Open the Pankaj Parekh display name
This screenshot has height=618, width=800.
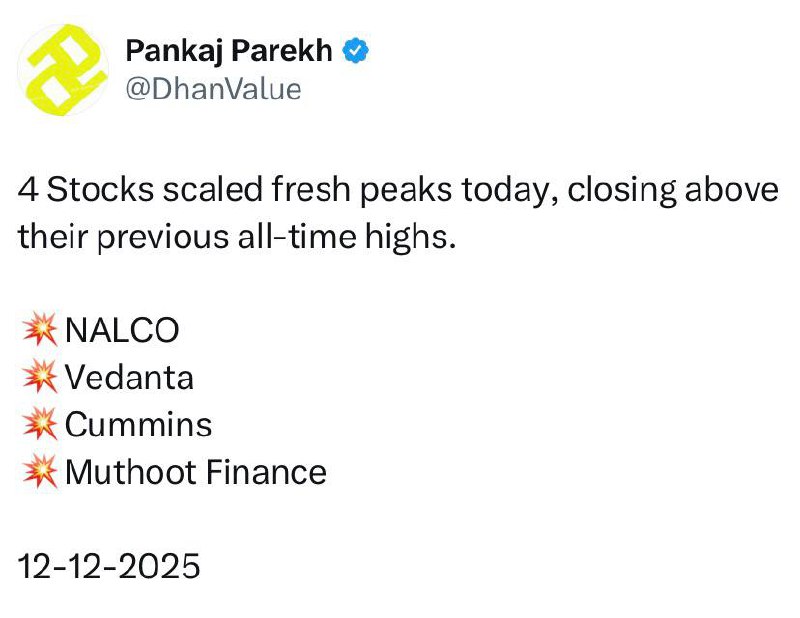coord(229,51)
